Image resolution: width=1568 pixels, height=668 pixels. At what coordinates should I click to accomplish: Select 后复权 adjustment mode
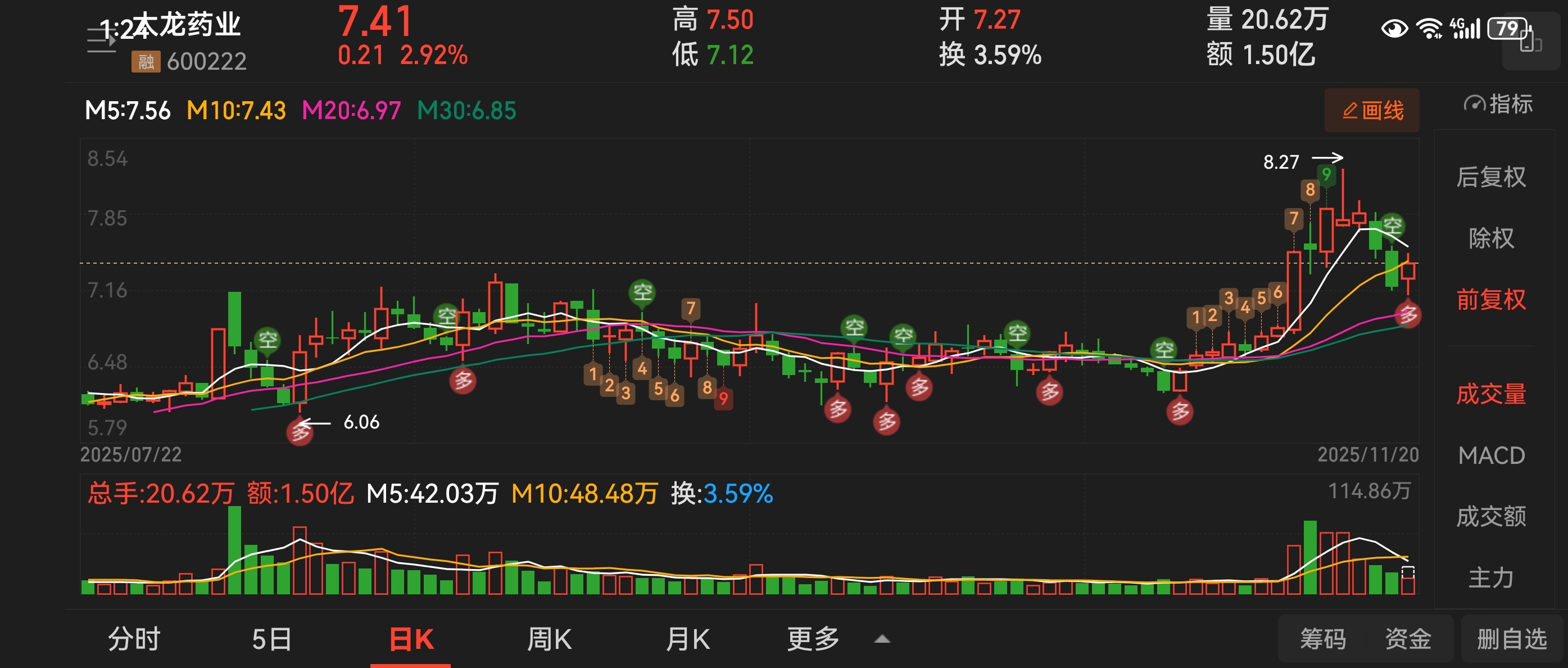[1490, 177]
